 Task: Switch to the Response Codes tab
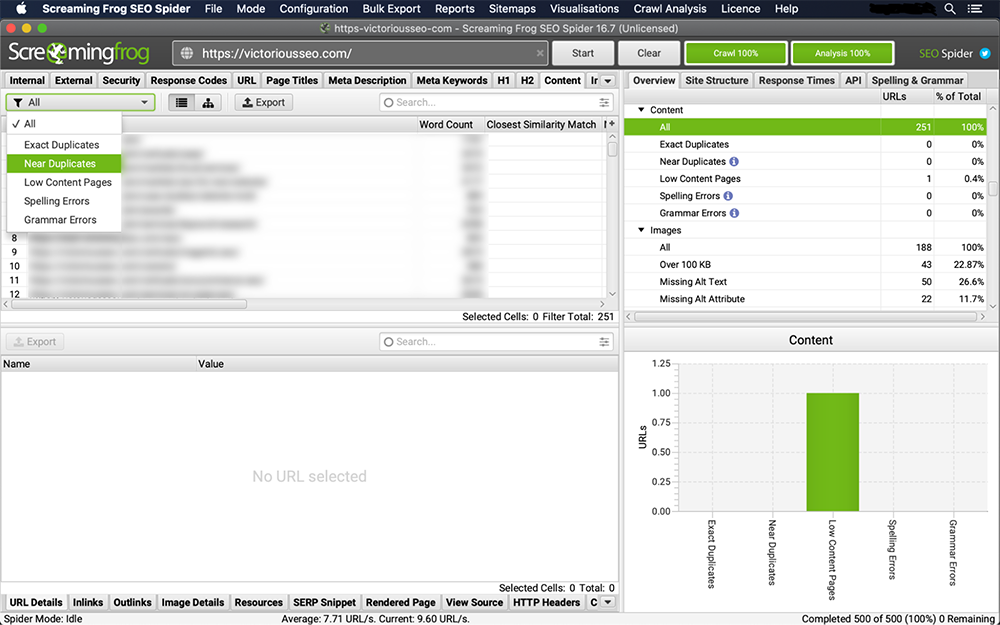[x=189, y=80]
